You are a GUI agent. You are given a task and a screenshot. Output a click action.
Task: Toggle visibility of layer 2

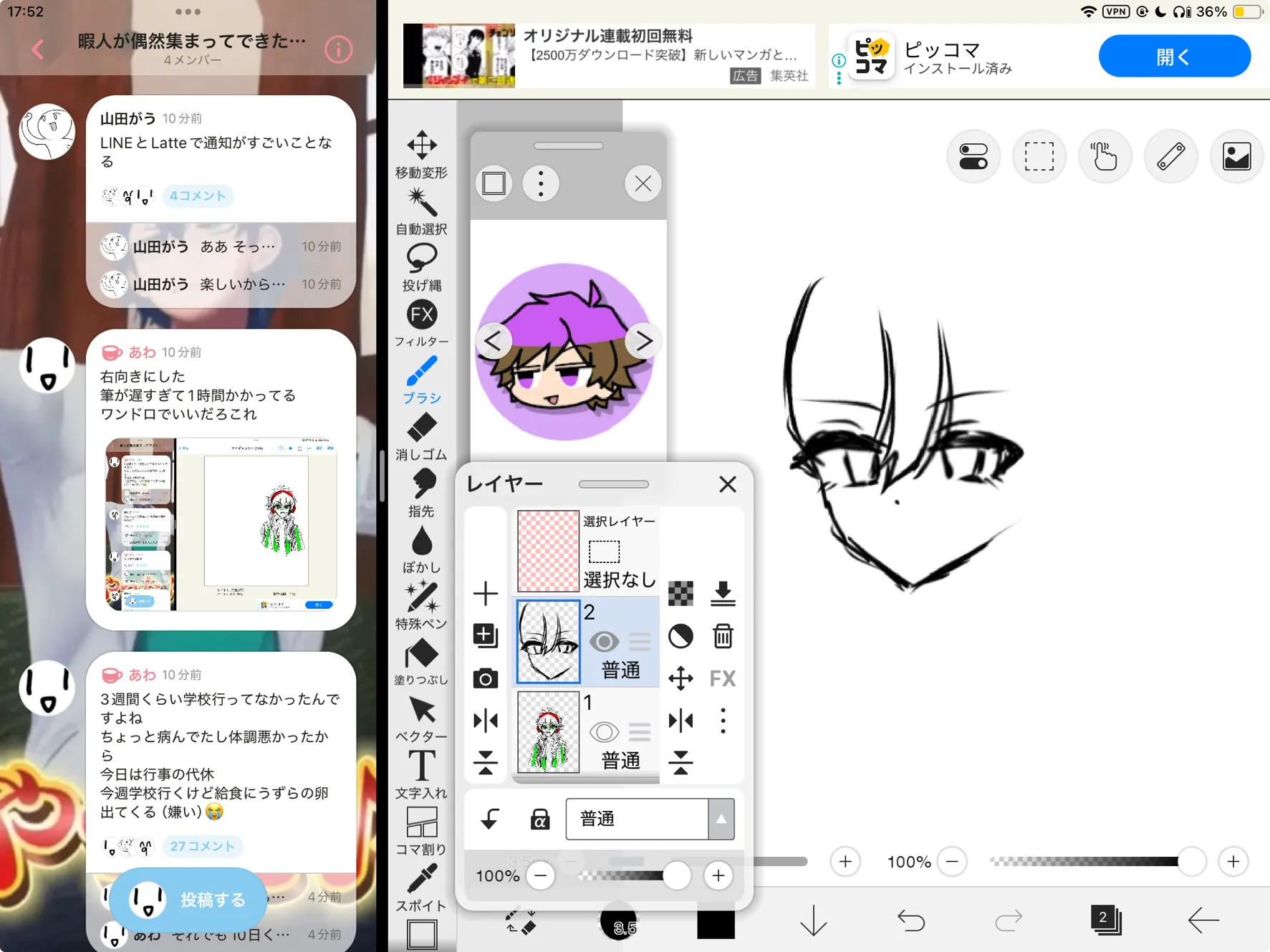point(604,642)
